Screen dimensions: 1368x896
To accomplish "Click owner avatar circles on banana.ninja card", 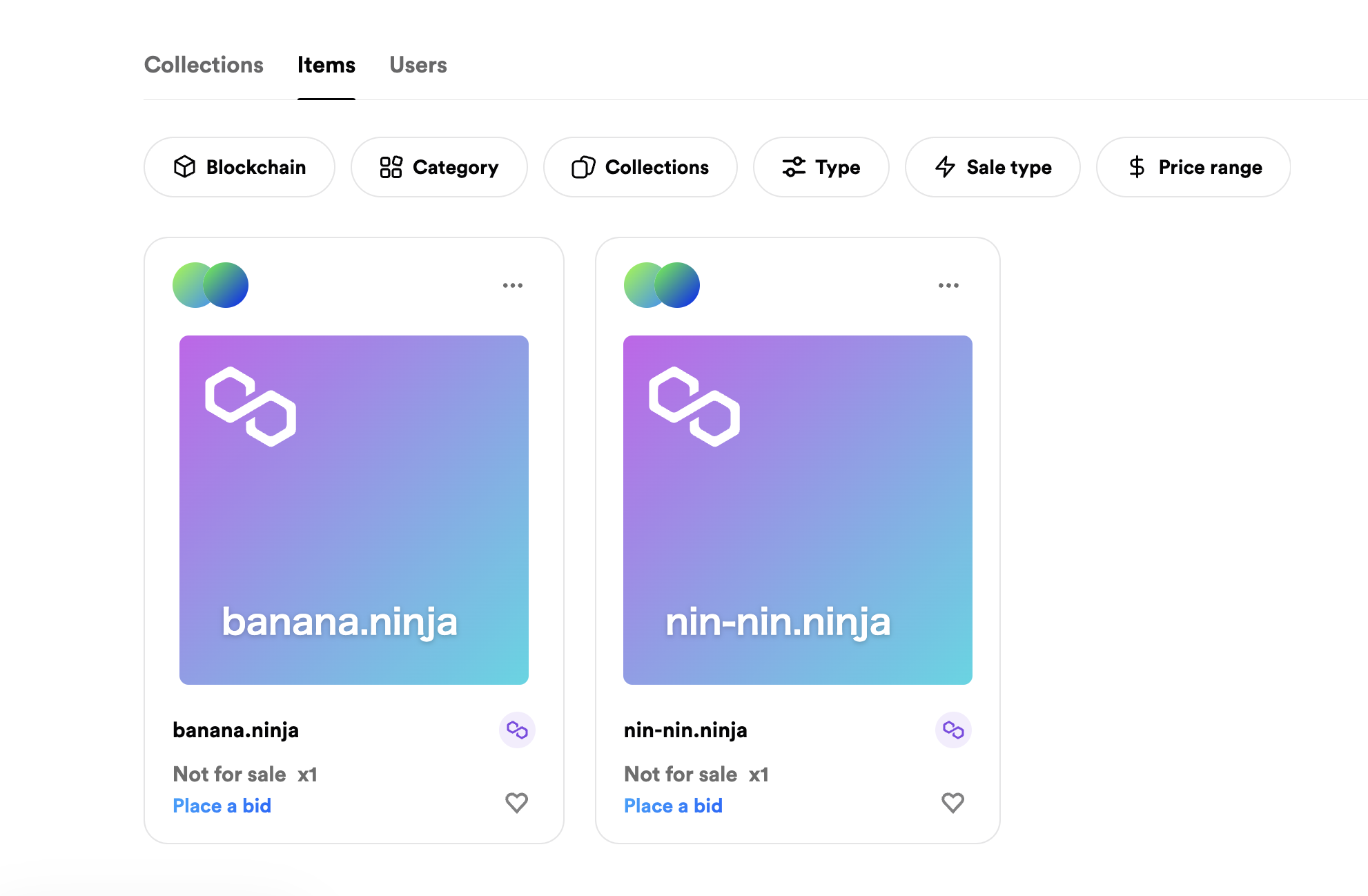I will point(211,285).
